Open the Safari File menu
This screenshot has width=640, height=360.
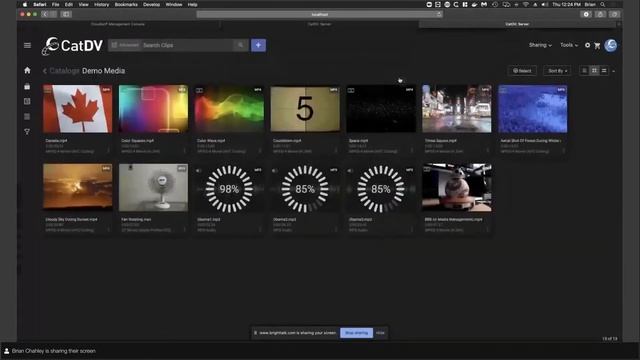(55, 4)
